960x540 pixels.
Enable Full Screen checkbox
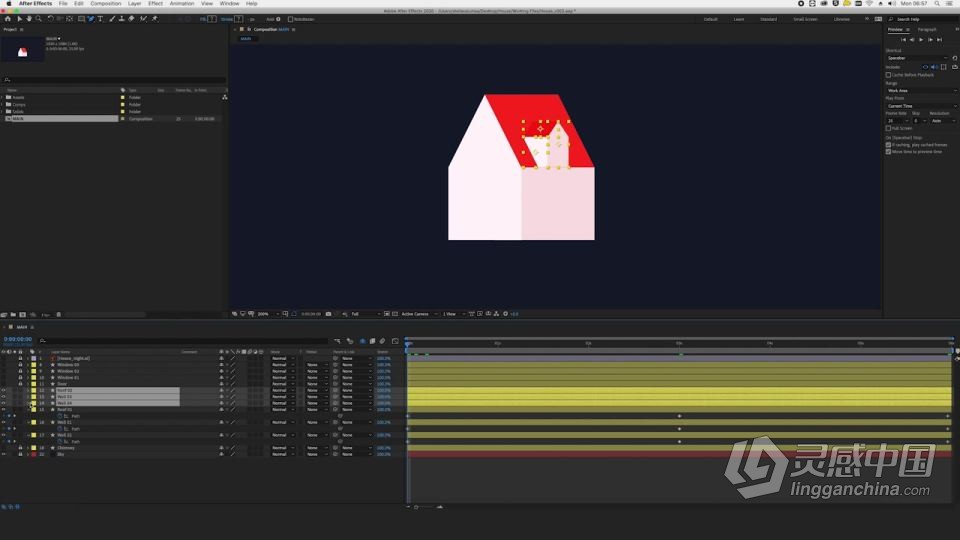(888, 129)
